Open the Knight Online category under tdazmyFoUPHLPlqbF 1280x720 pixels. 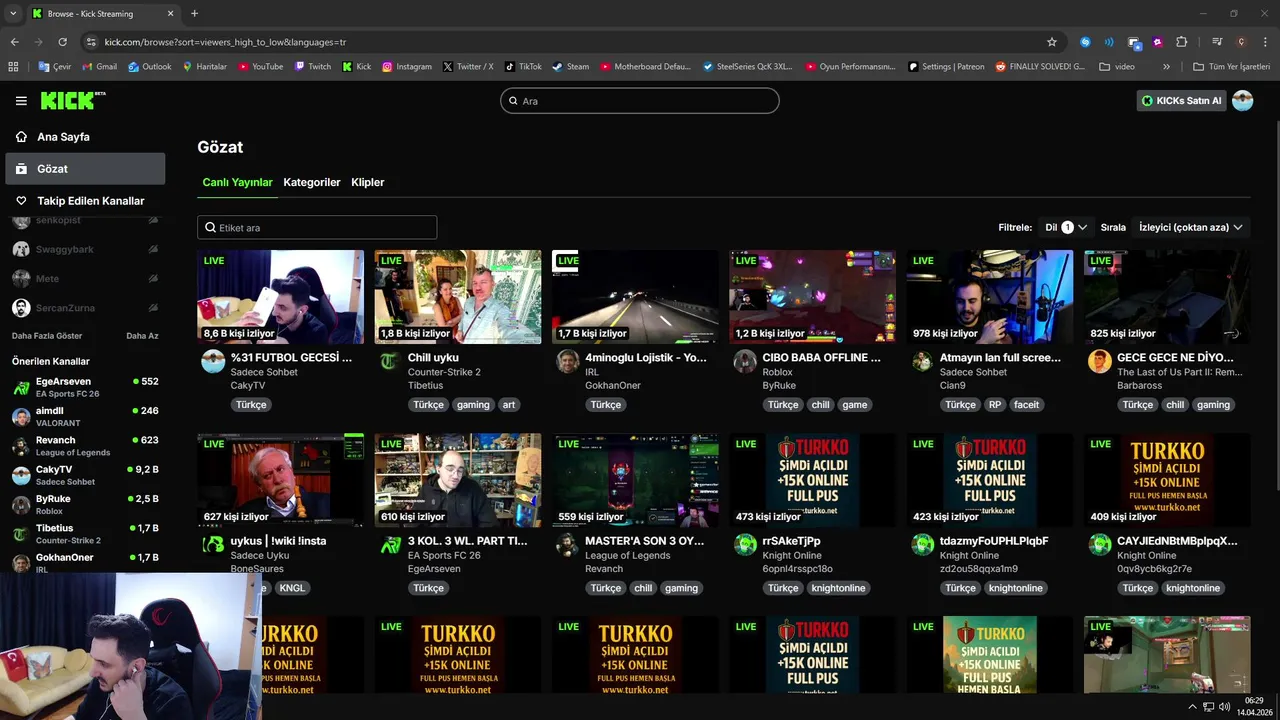[969, 555]
